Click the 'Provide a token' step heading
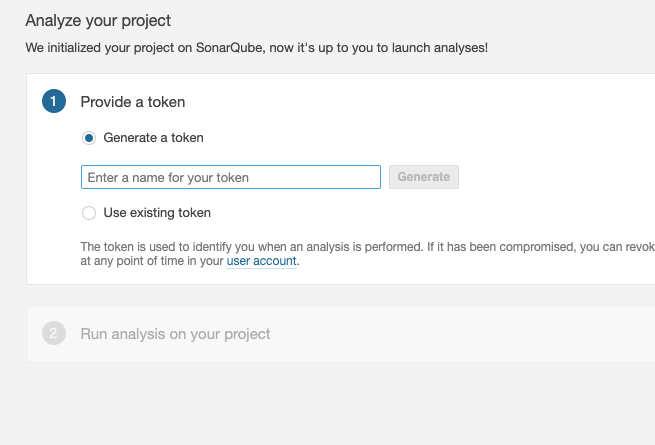Viewport: 655px width, 445px height. click(x=132, y=101)
